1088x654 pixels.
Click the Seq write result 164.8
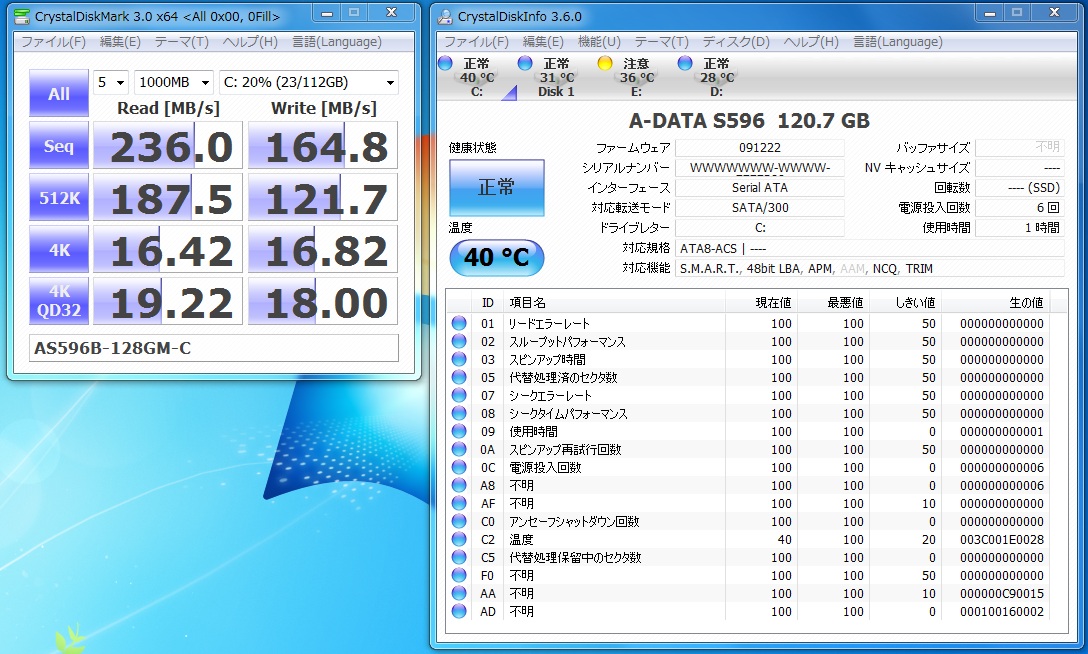[x=323, y=146]
